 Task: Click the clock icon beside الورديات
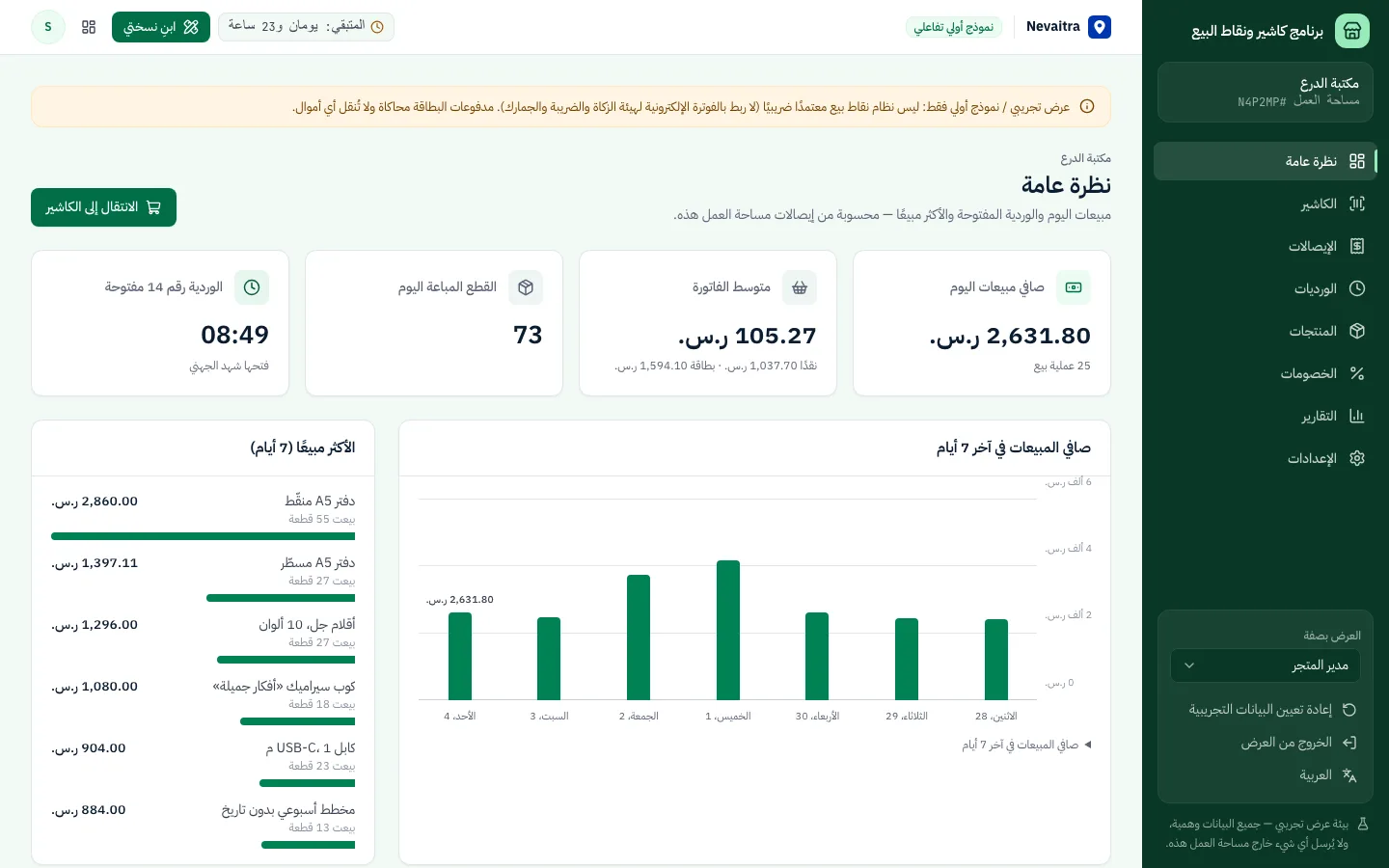pyautogui.click(x=1357, y=288)
